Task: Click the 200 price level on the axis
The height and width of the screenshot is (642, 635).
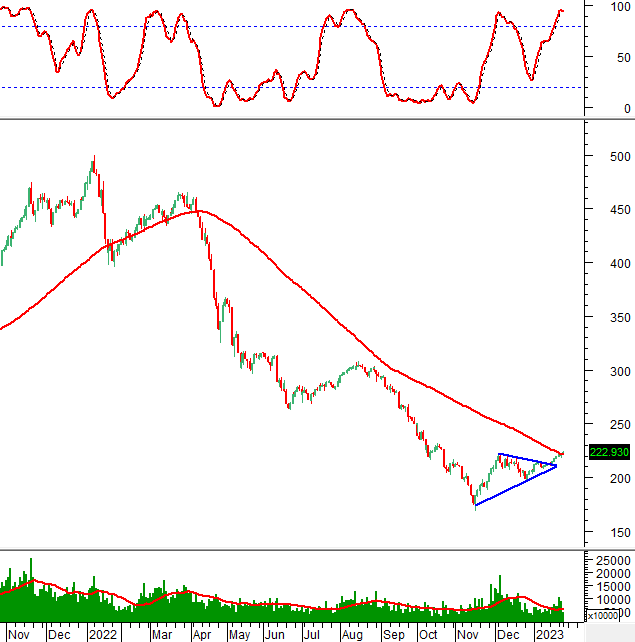Action: click(620, 478)
